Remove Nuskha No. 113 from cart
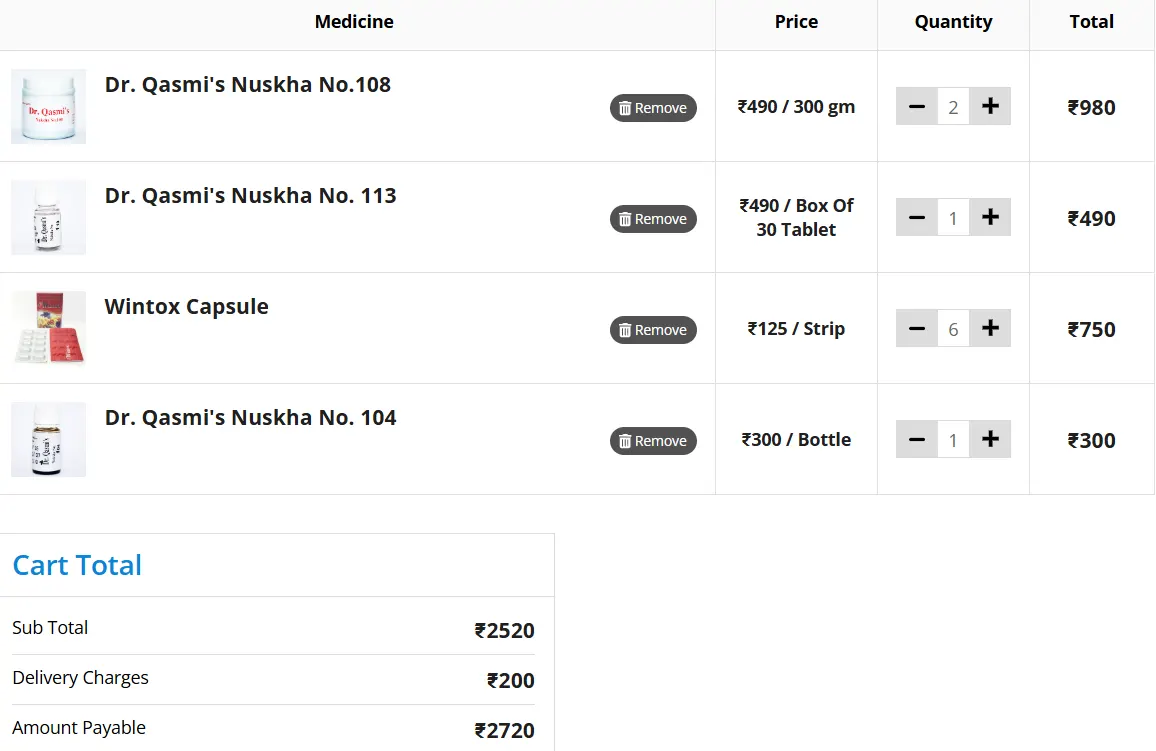 click(653, 219)
